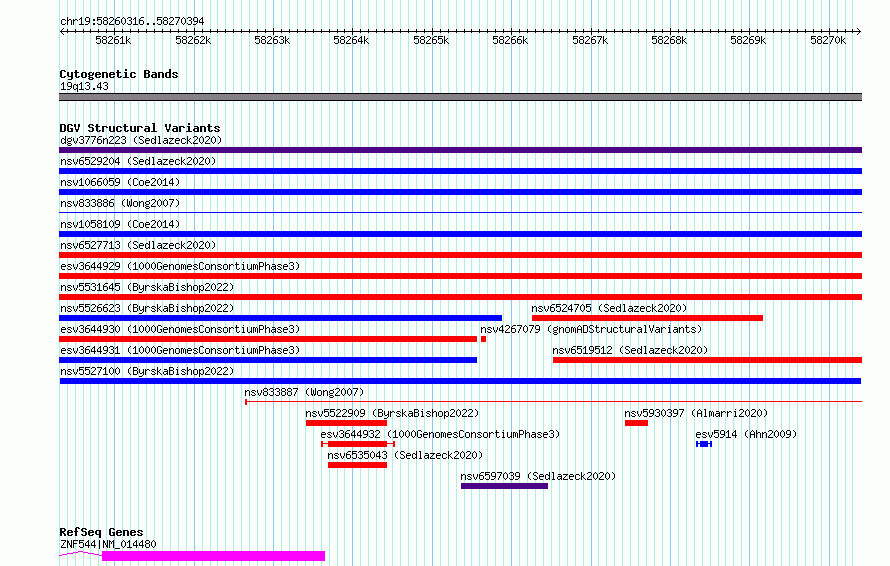Click the nsv5527100 blue bar
The height and width of the screenshot is (566, 890).
(x=460, y=381)
